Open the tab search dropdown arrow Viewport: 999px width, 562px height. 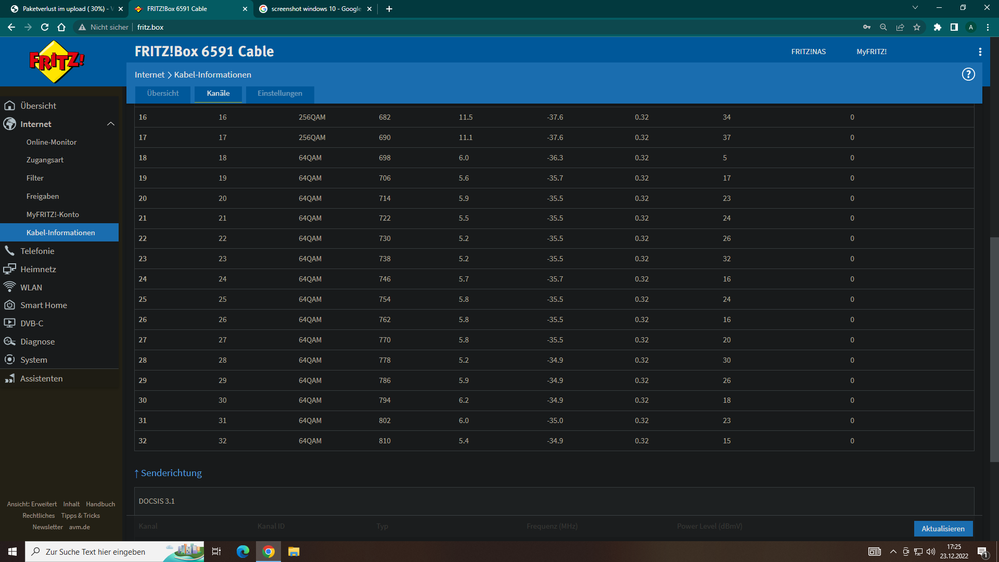tap(915, 8)
